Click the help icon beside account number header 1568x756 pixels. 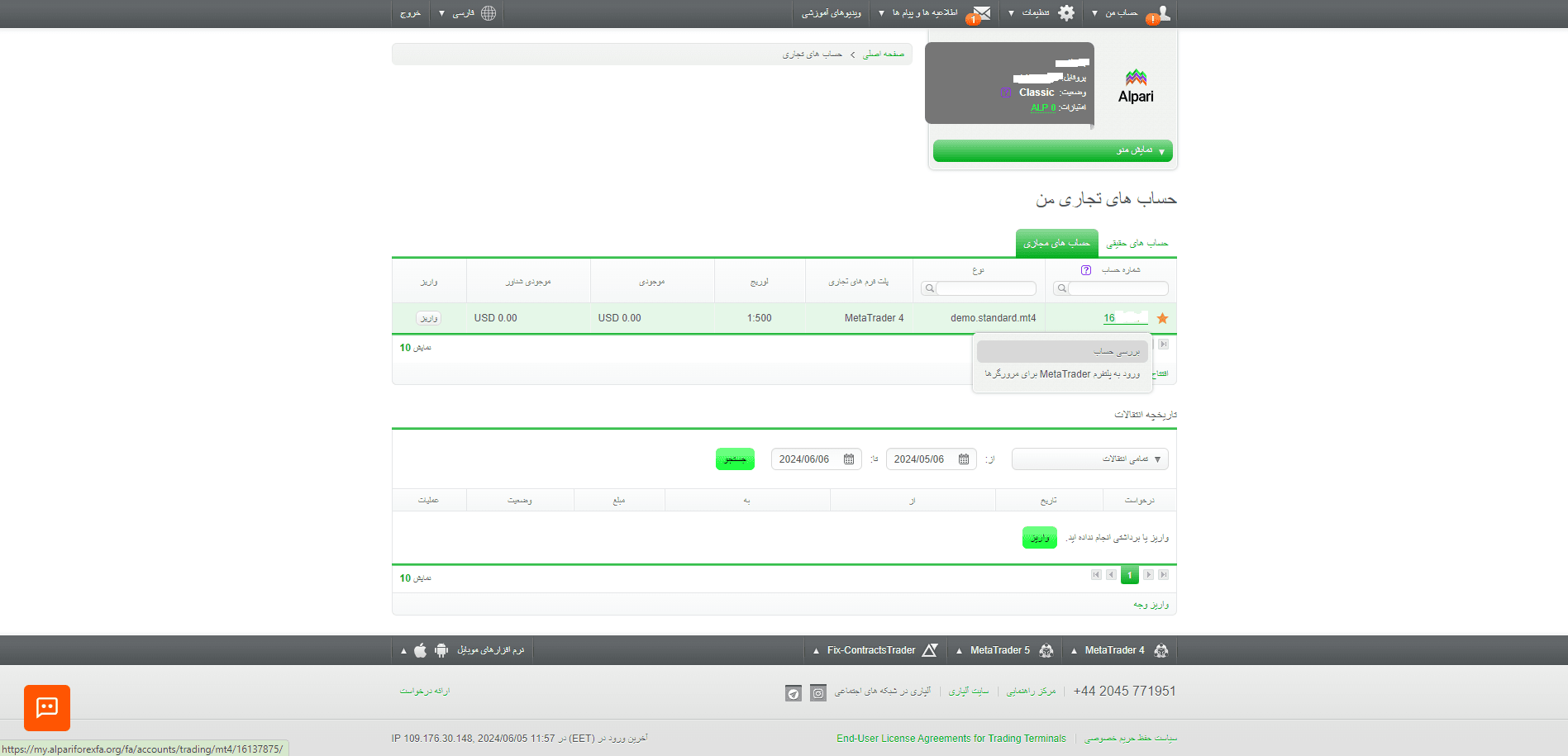pos(1086,270)
